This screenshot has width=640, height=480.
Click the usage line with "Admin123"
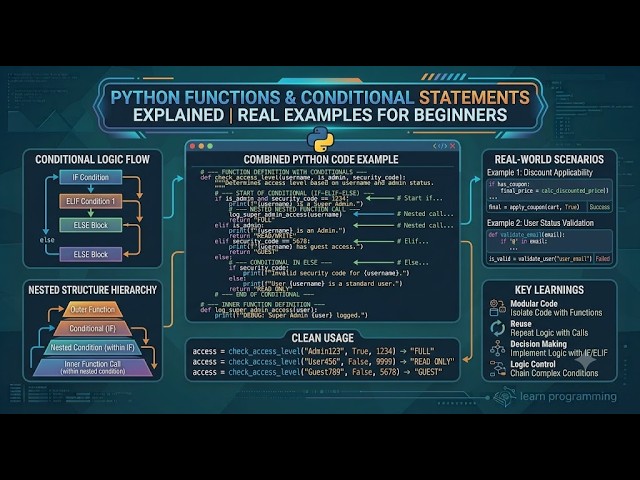[x=314, y=351]
